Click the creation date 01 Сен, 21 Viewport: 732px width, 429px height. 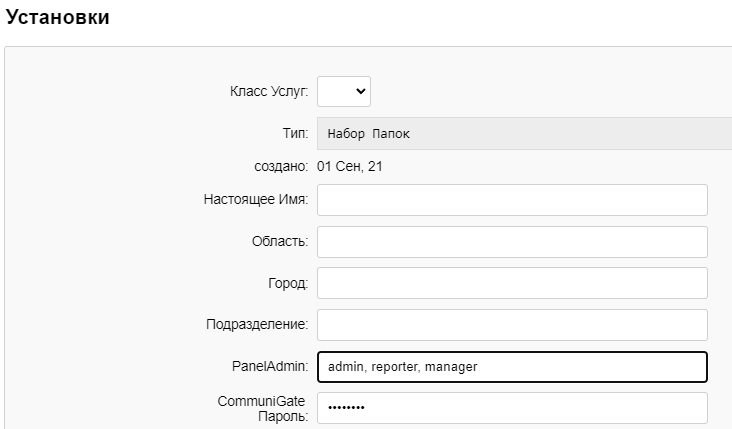coord(350,166)
